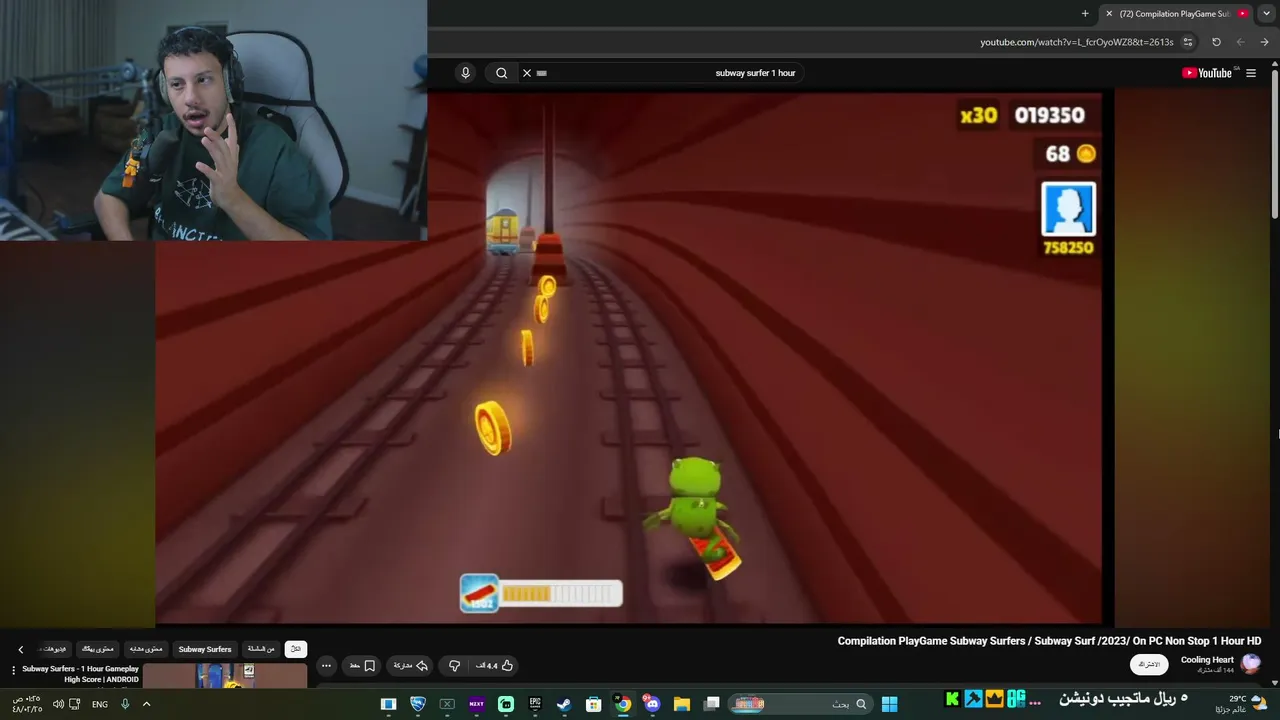Click the taskbar search box
The height and width of the screenshot is (720, 1280).
799,704
